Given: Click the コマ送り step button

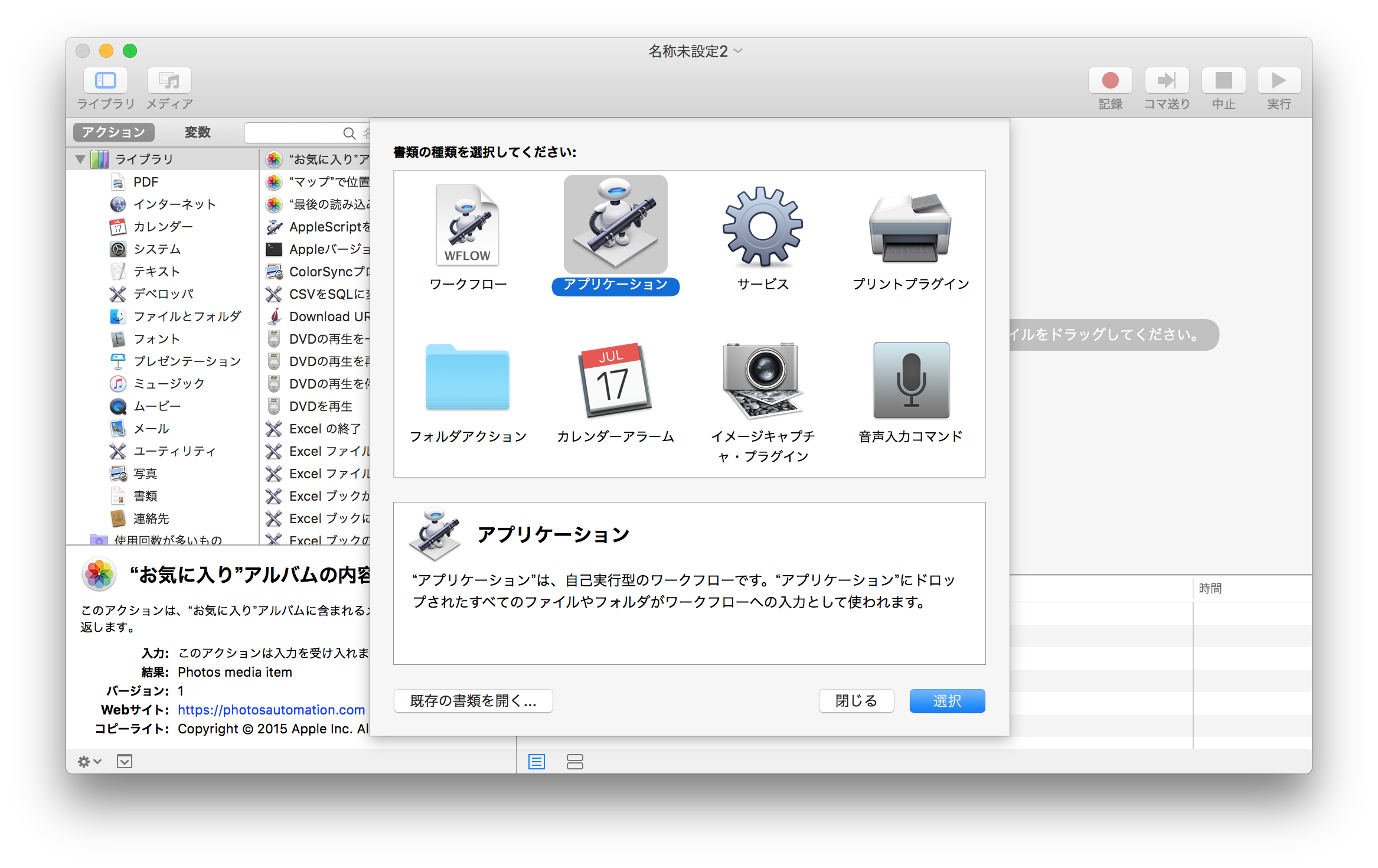Looking at the screenshot, I should [x=1167, y=81].
